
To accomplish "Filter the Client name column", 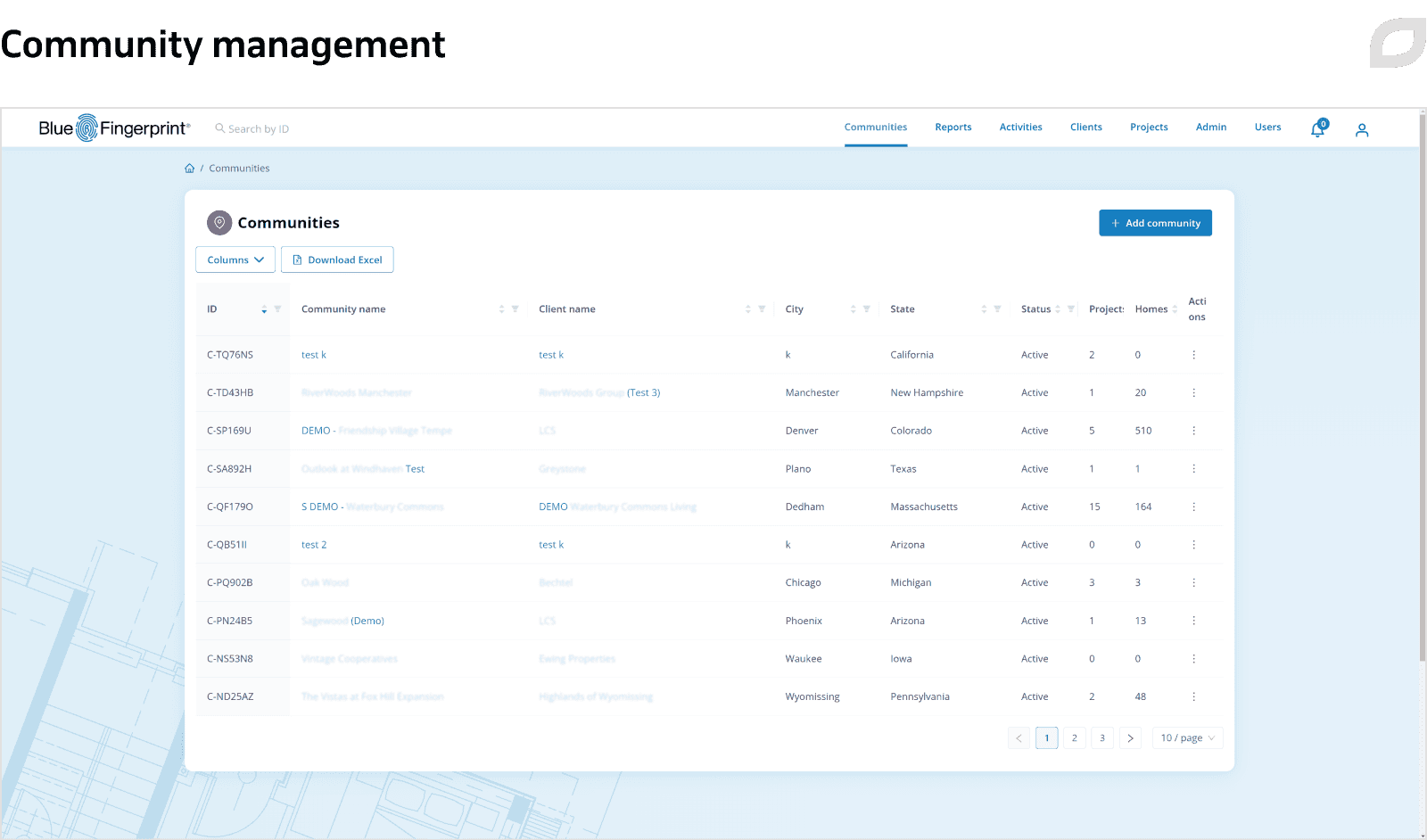I will pos(762,309).
